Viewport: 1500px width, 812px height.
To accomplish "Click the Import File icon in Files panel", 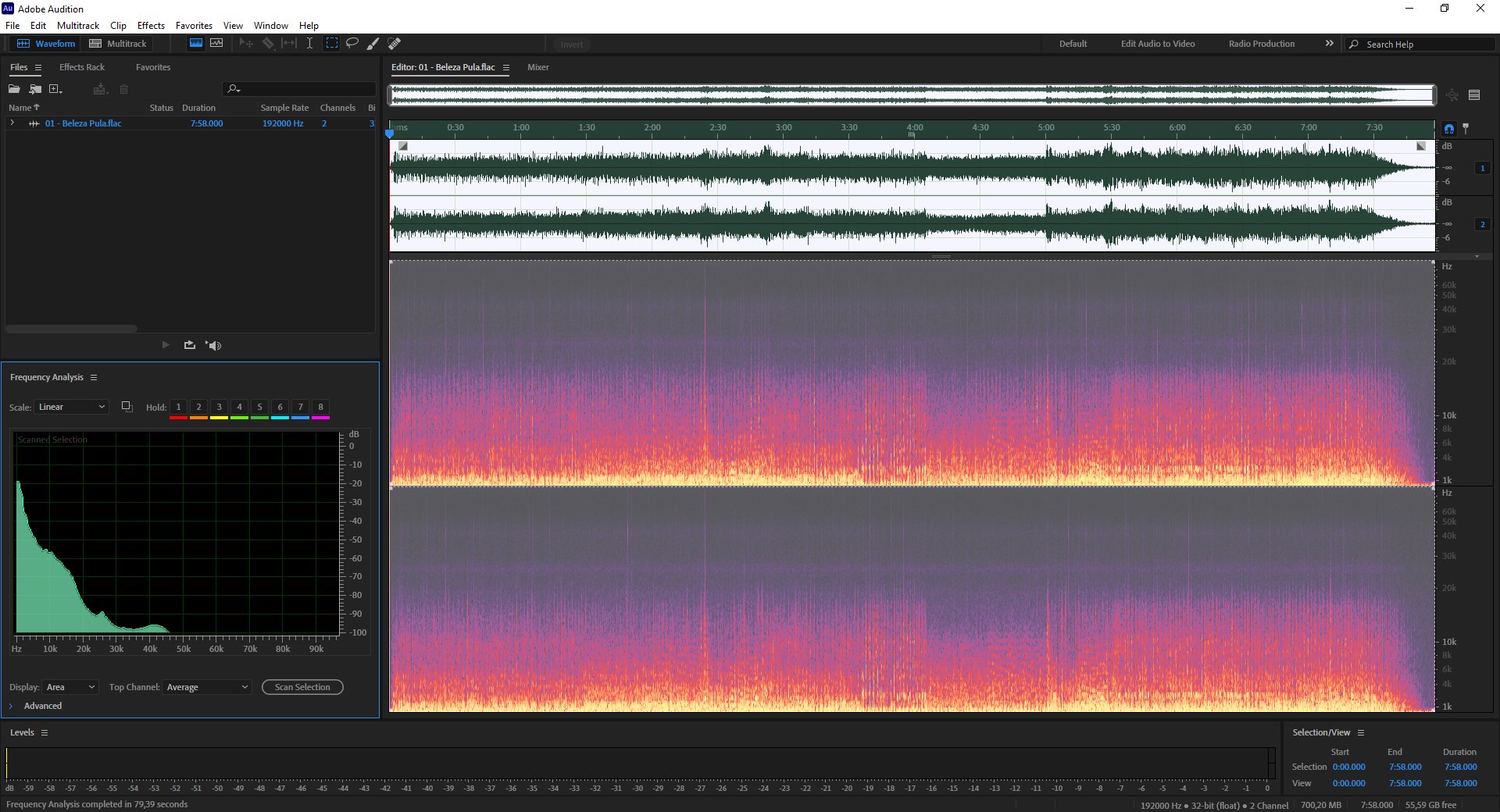I will click(35, 89).
